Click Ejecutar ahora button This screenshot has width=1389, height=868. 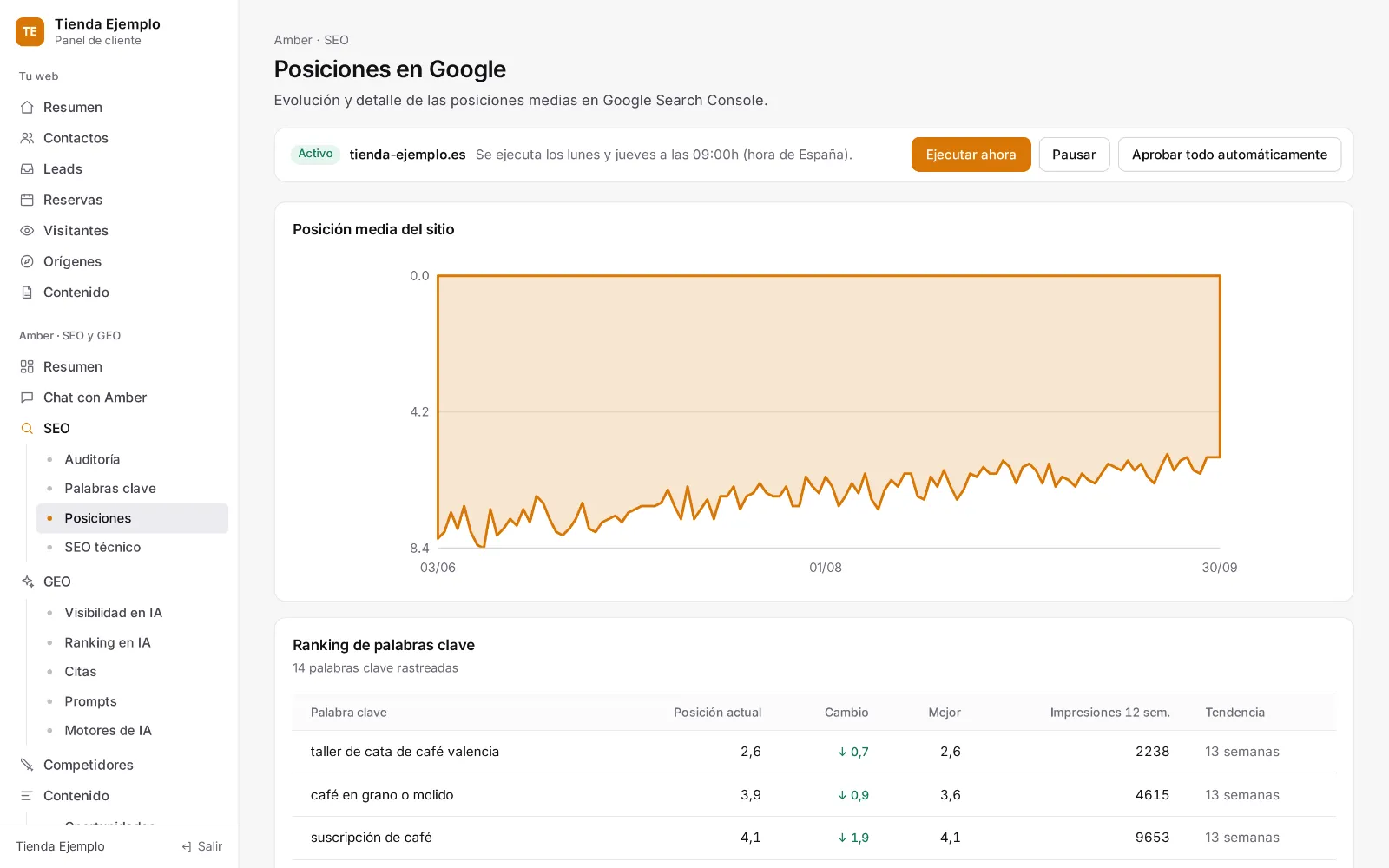(x=971, y=155)
